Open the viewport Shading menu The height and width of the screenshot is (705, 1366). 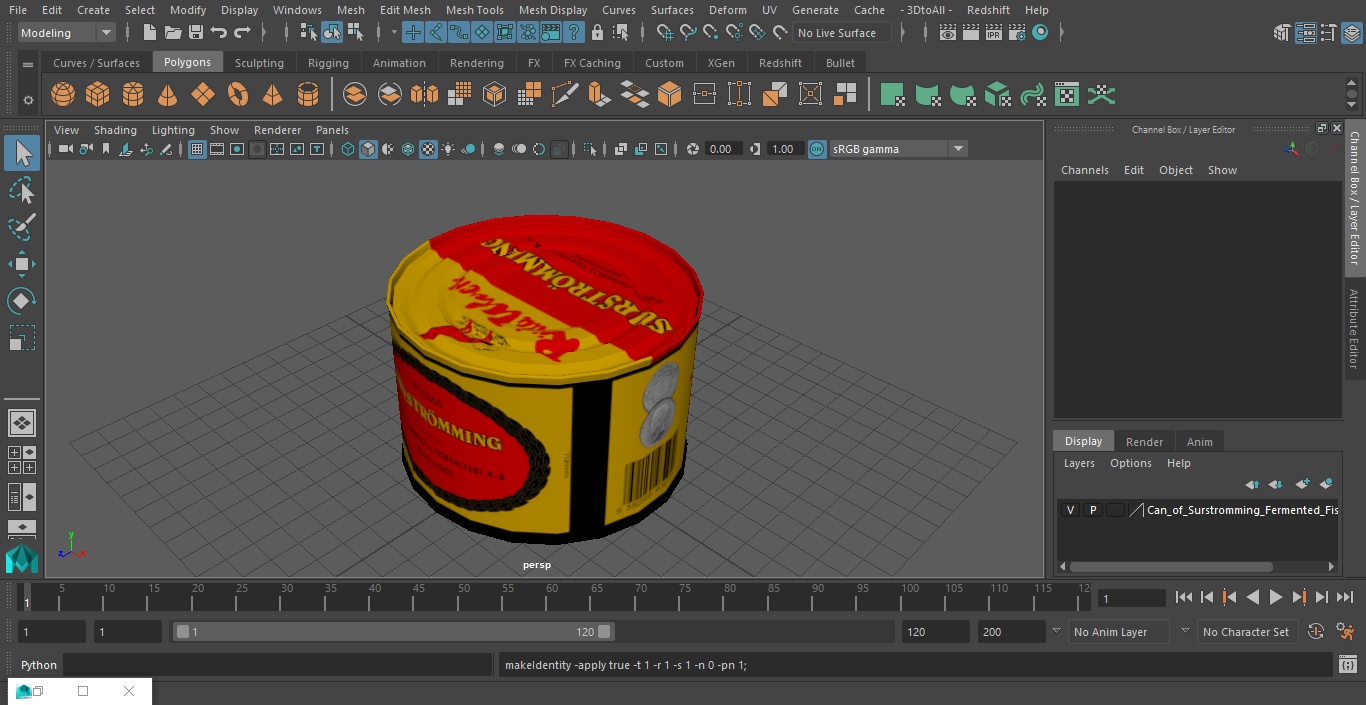click(115, 130)
